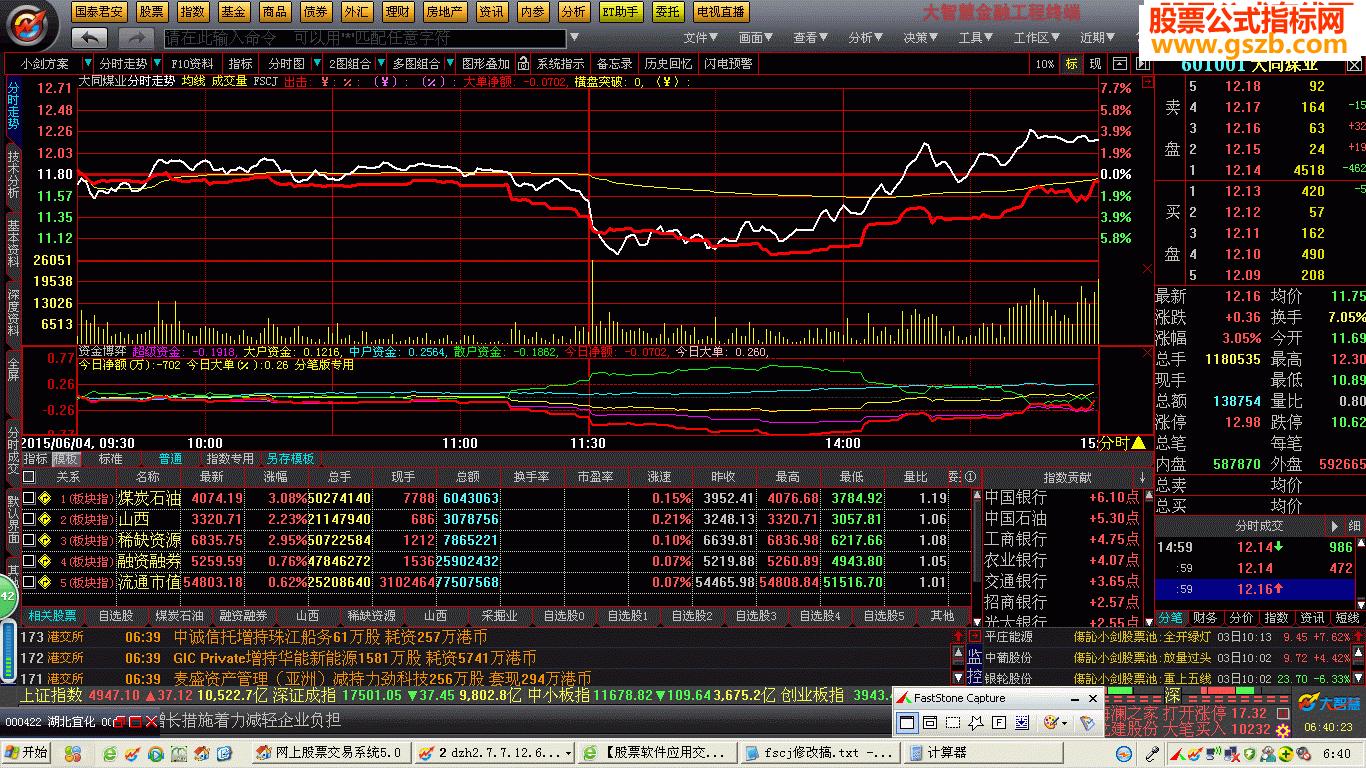1366x768 pixels.
Task: Click the yellow triangle next to 分时
Action: click(x=1138, y=442)
